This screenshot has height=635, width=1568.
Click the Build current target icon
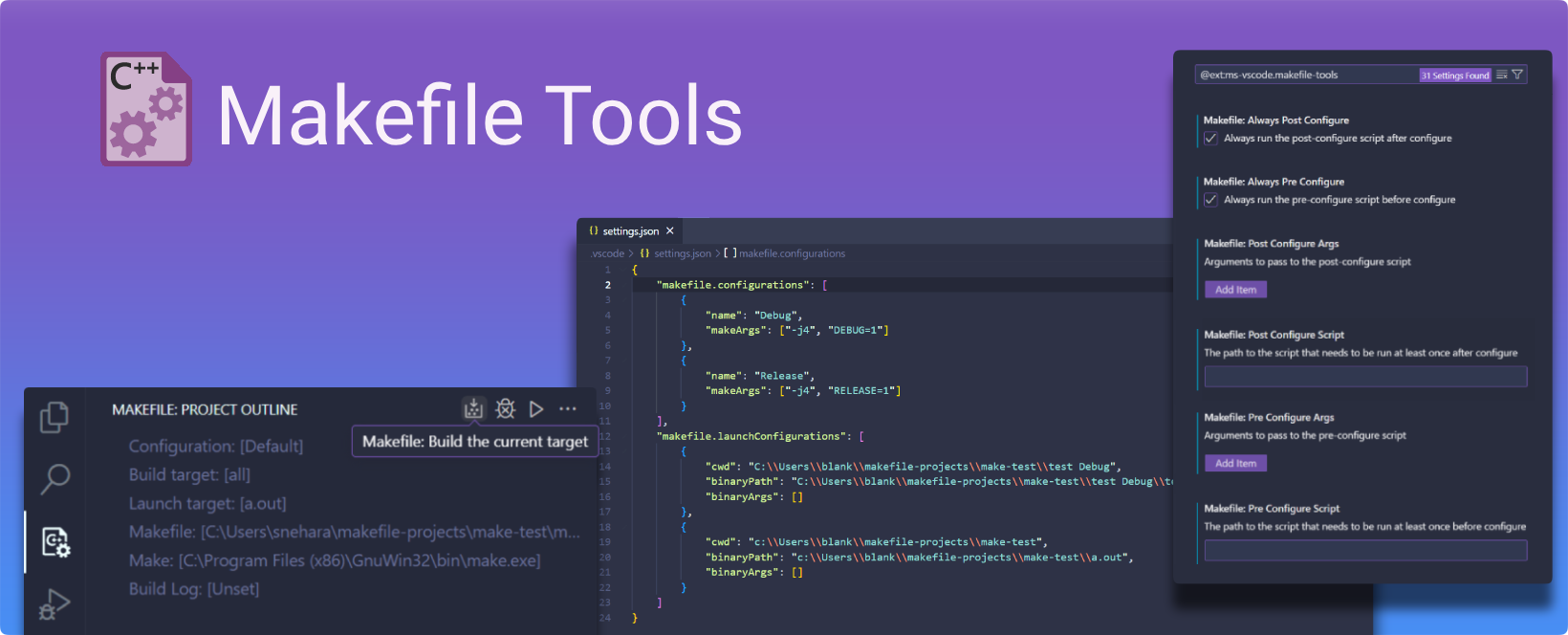click(x=473, y=409)
